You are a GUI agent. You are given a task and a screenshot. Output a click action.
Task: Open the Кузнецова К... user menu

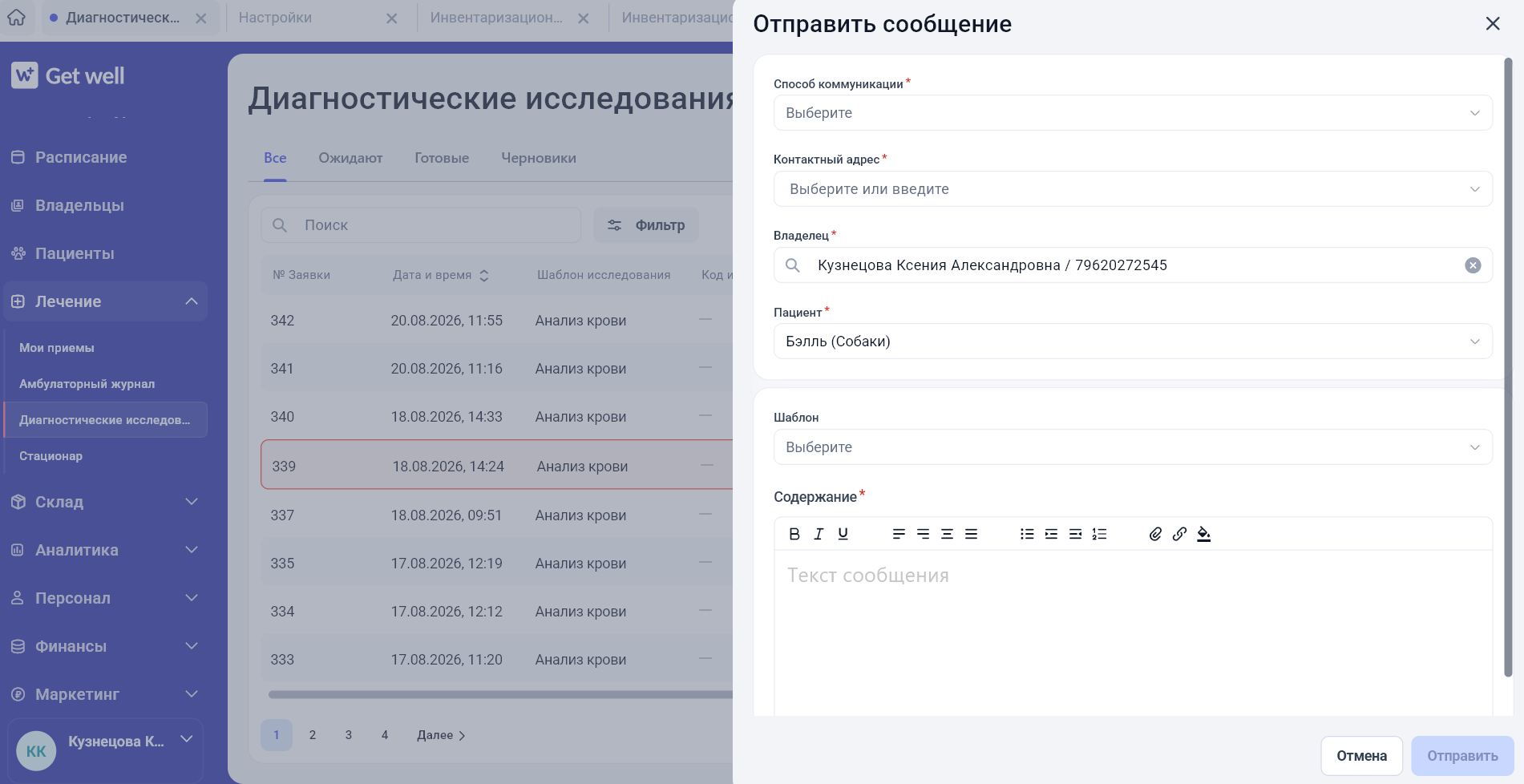tap(105, 750)
